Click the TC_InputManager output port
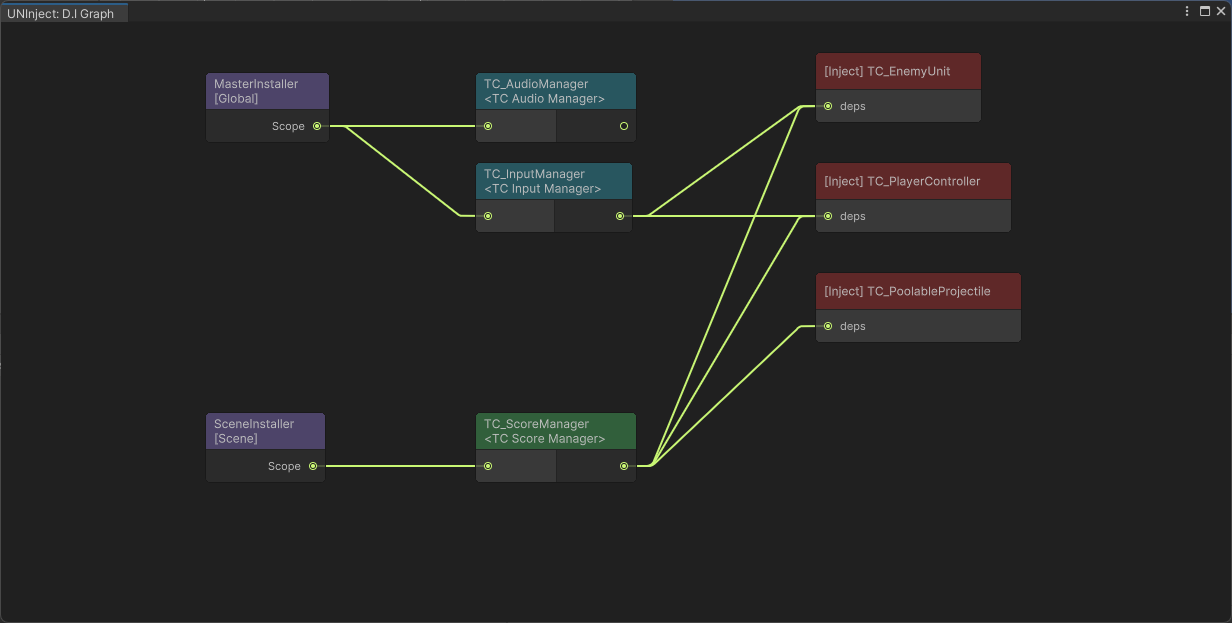1232x623 pixels. point(620,216)
